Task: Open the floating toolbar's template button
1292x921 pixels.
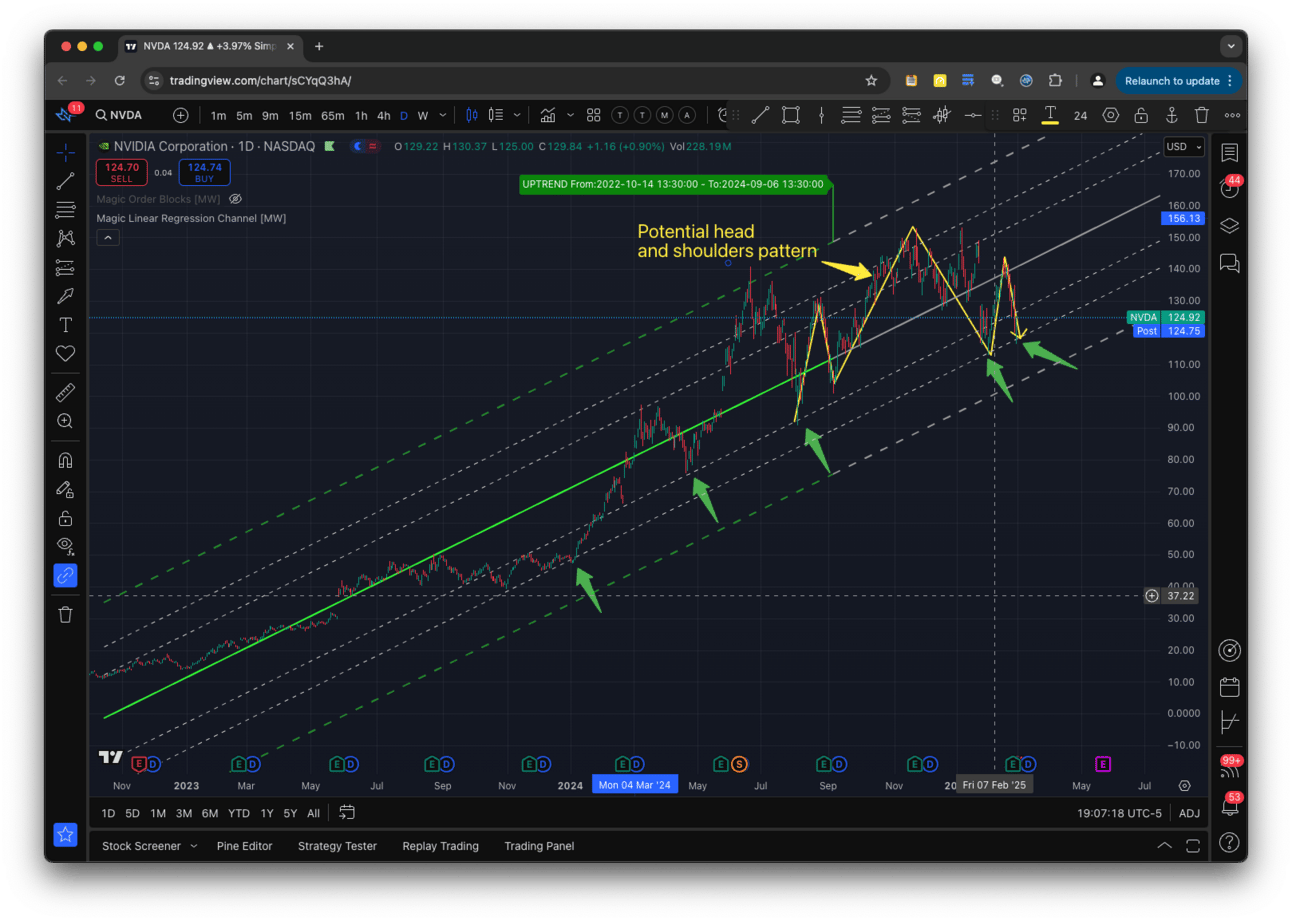Action: [1020, 115]
